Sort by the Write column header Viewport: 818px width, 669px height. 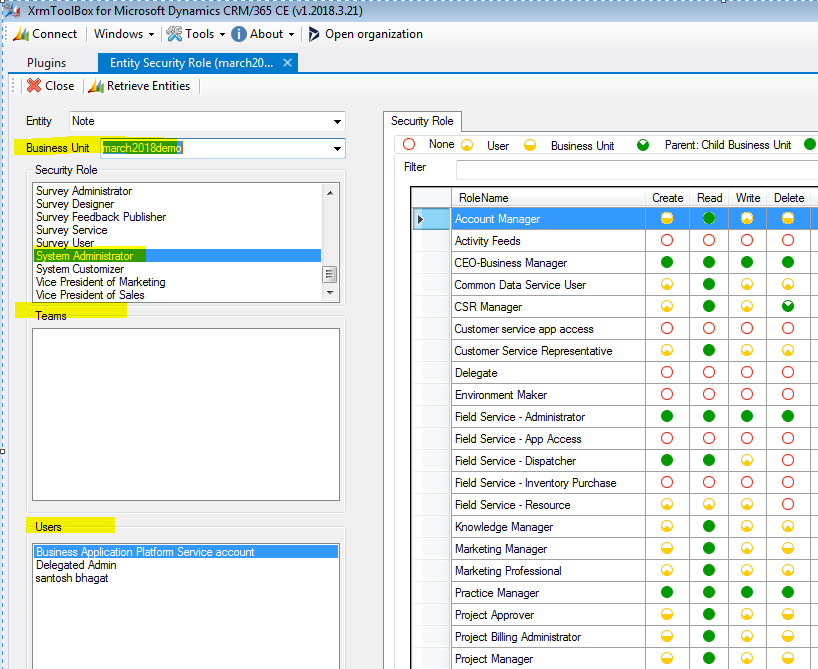(748, 198)
